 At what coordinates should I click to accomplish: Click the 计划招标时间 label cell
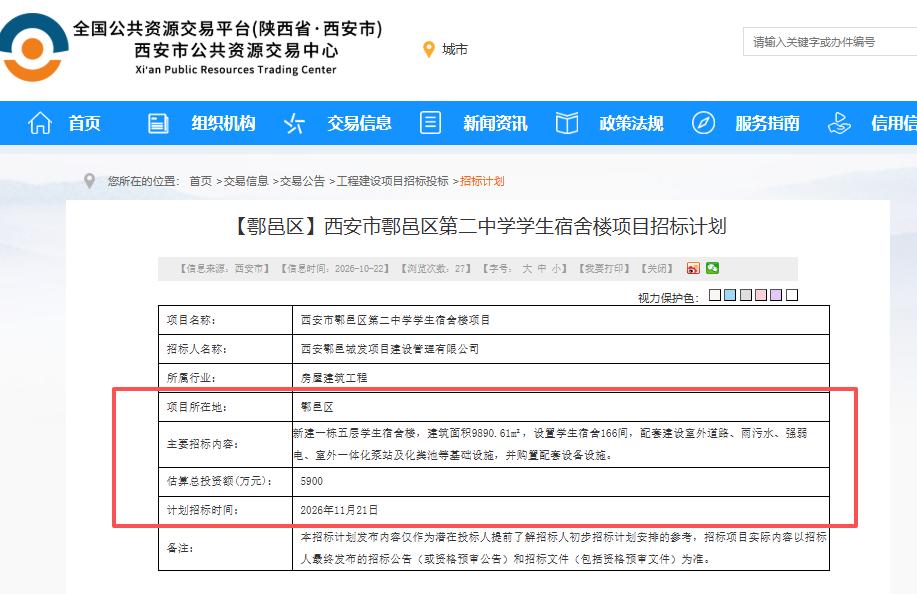(x=225, y=510)
